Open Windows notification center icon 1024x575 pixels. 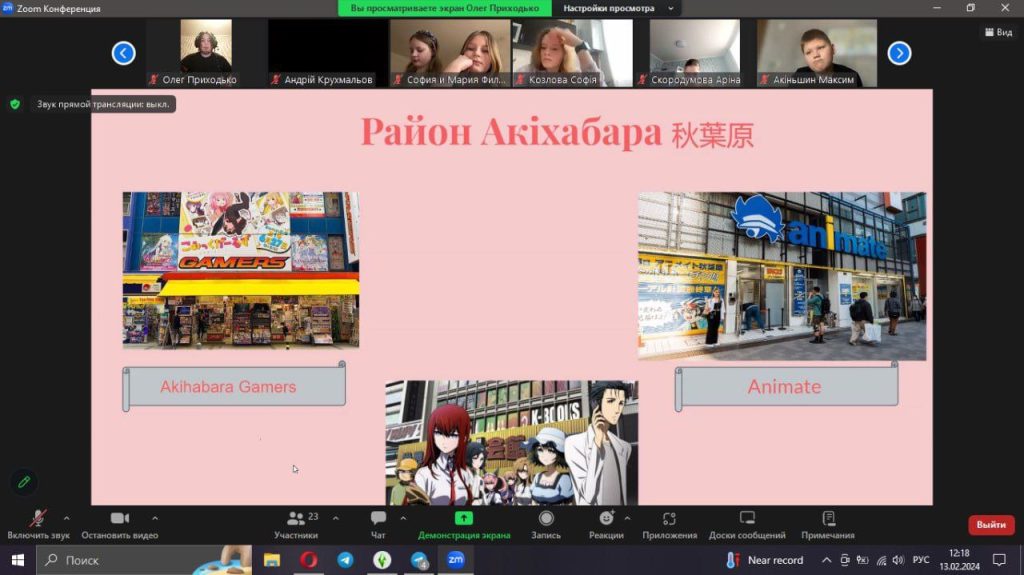pos(999,560)
